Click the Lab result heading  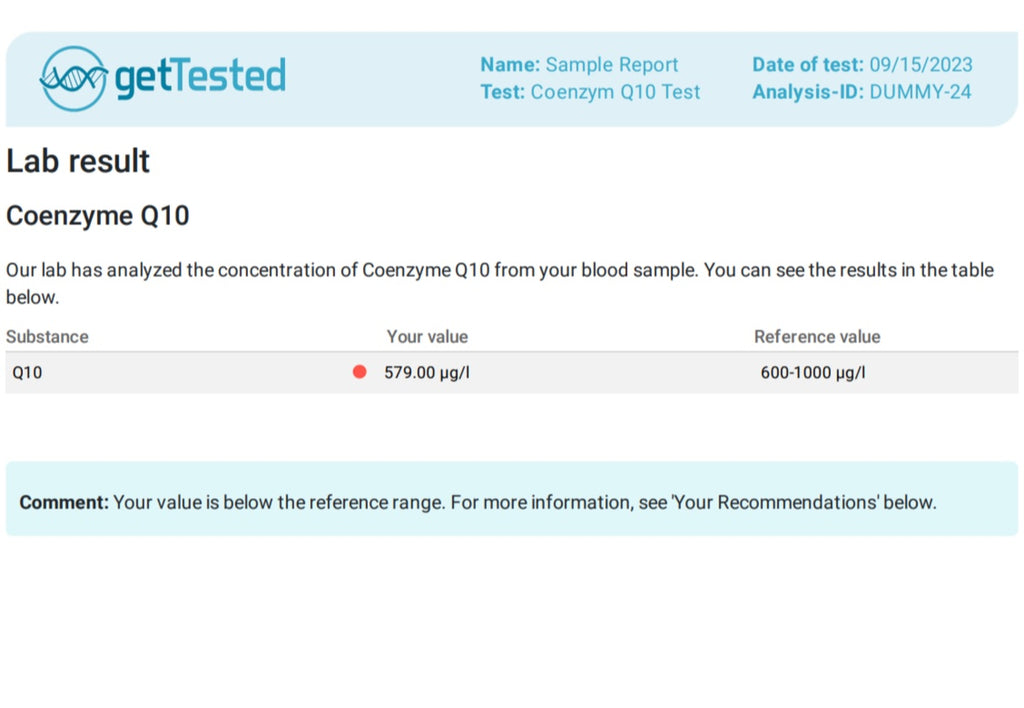[x=78, y=161]
